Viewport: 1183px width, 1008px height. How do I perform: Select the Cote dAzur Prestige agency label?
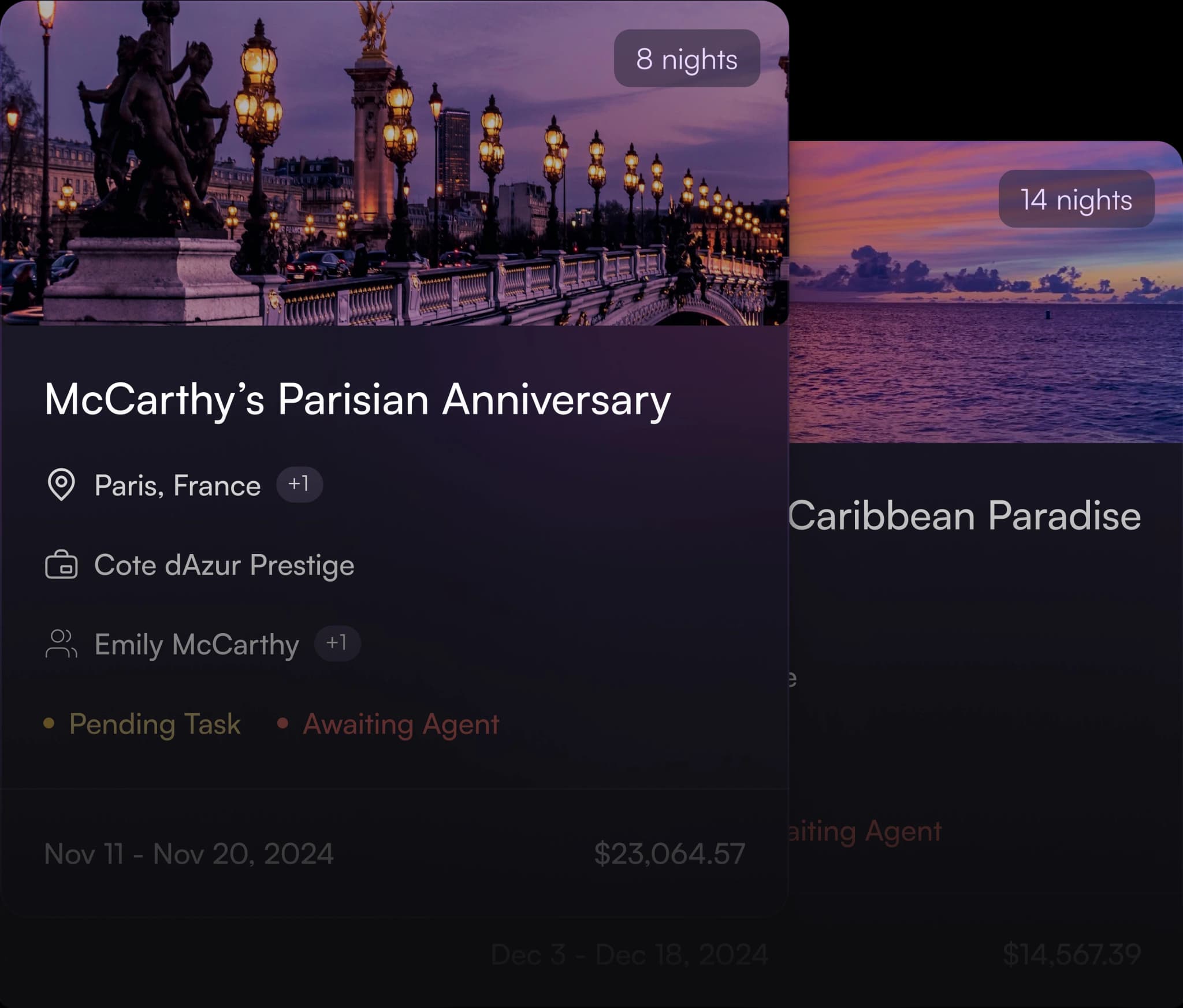tap(224, 566)
